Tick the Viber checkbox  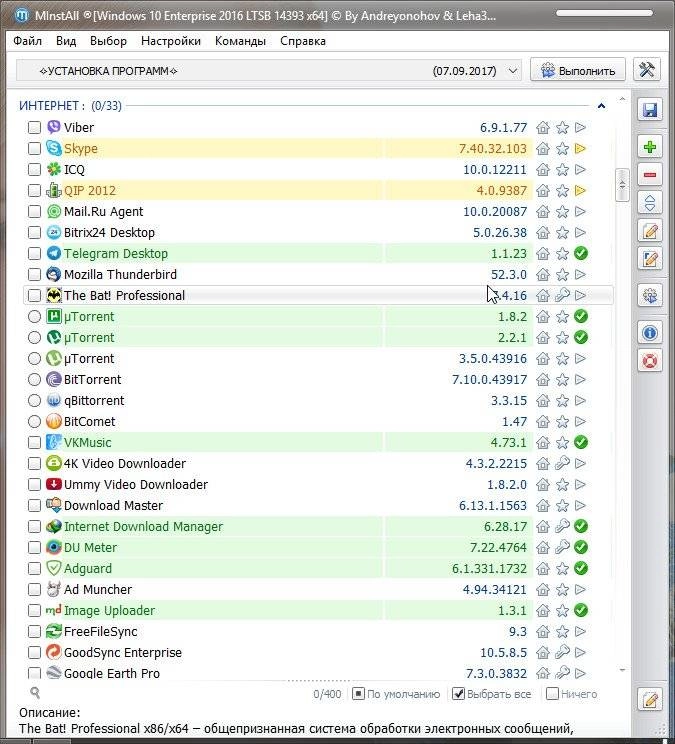(34, 128)
